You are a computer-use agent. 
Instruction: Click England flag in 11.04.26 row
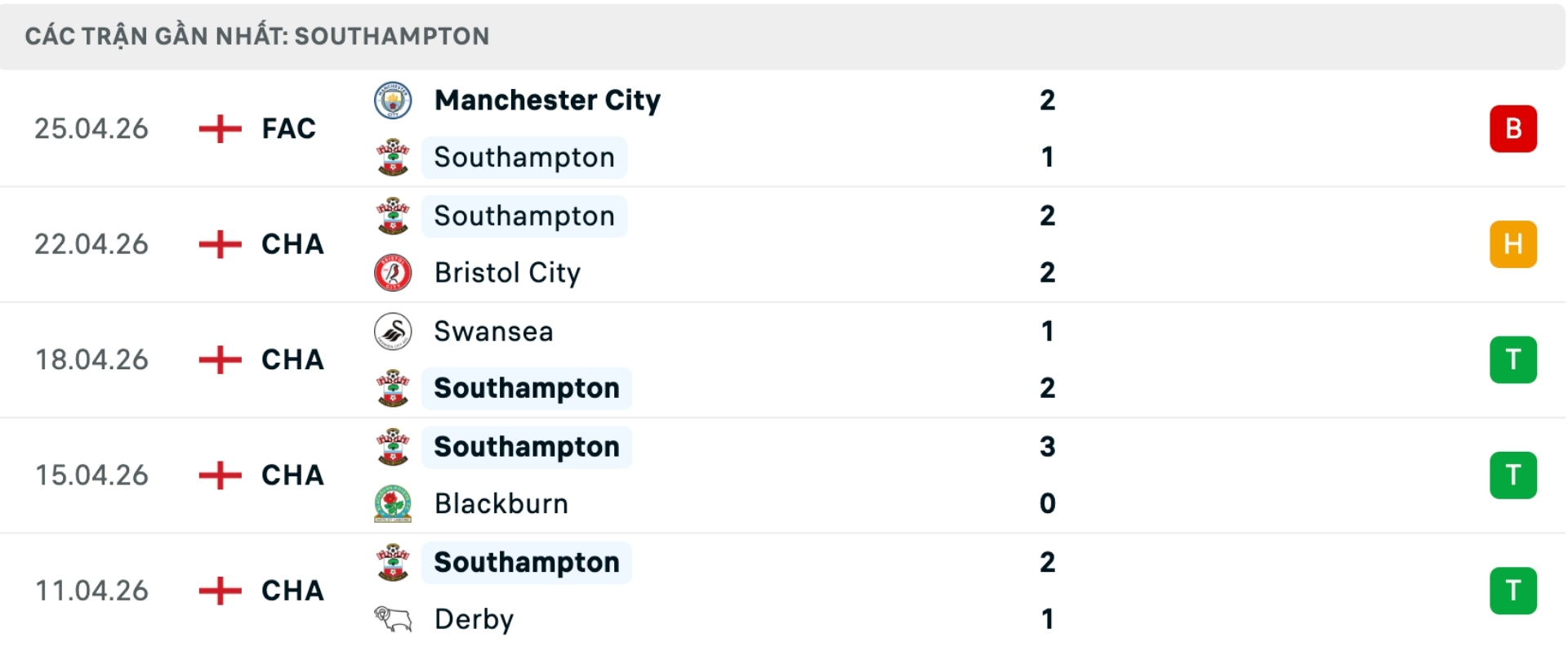[220, 591]
